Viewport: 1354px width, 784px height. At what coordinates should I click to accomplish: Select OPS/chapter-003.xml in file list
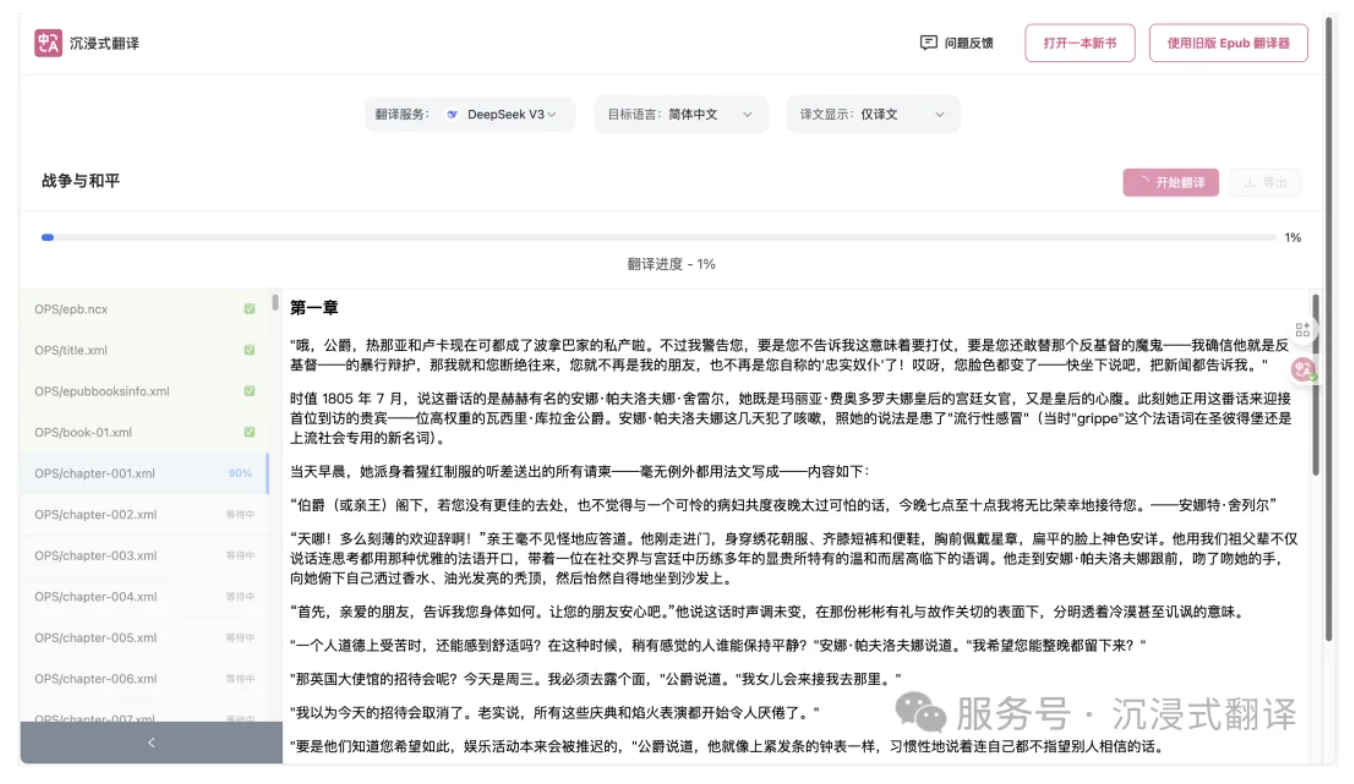click(95, 556)
